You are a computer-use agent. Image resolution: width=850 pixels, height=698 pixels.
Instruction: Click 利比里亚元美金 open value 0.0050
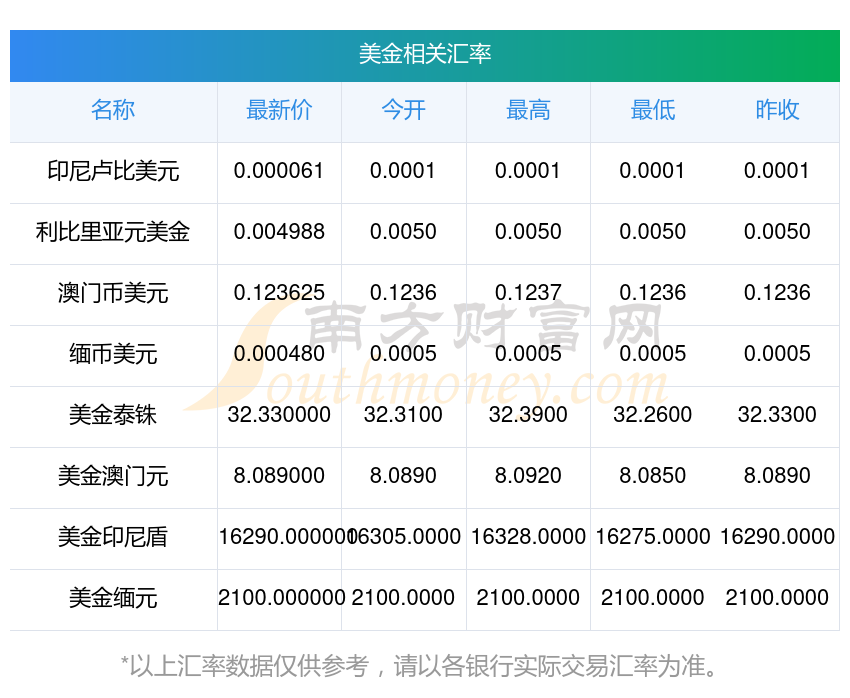point(403,232)
